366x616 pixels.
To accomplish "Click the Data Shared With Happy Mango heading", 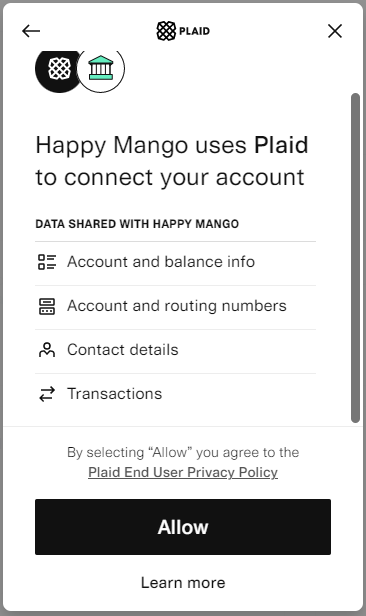I will point(137,224).
